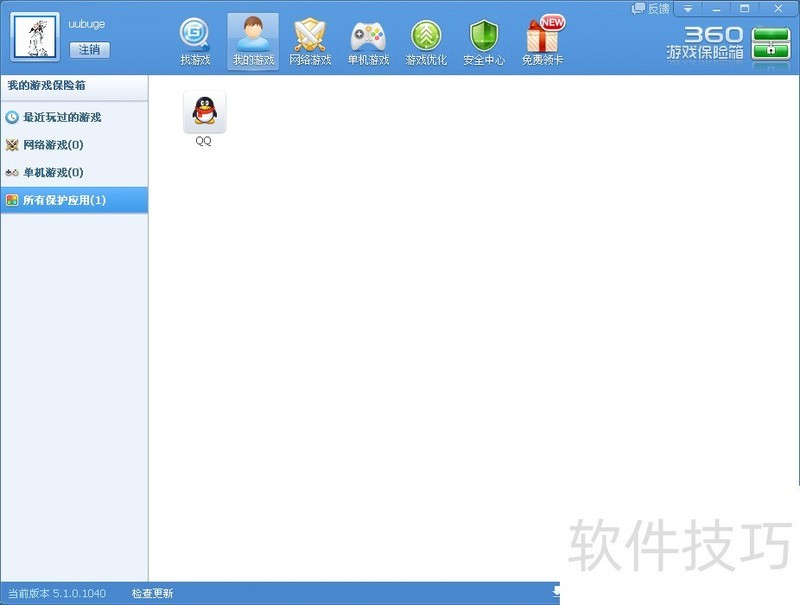
Task: Click 检查更新 (Check for updates)
Action: pyautogui.click(x=153, y=593)
